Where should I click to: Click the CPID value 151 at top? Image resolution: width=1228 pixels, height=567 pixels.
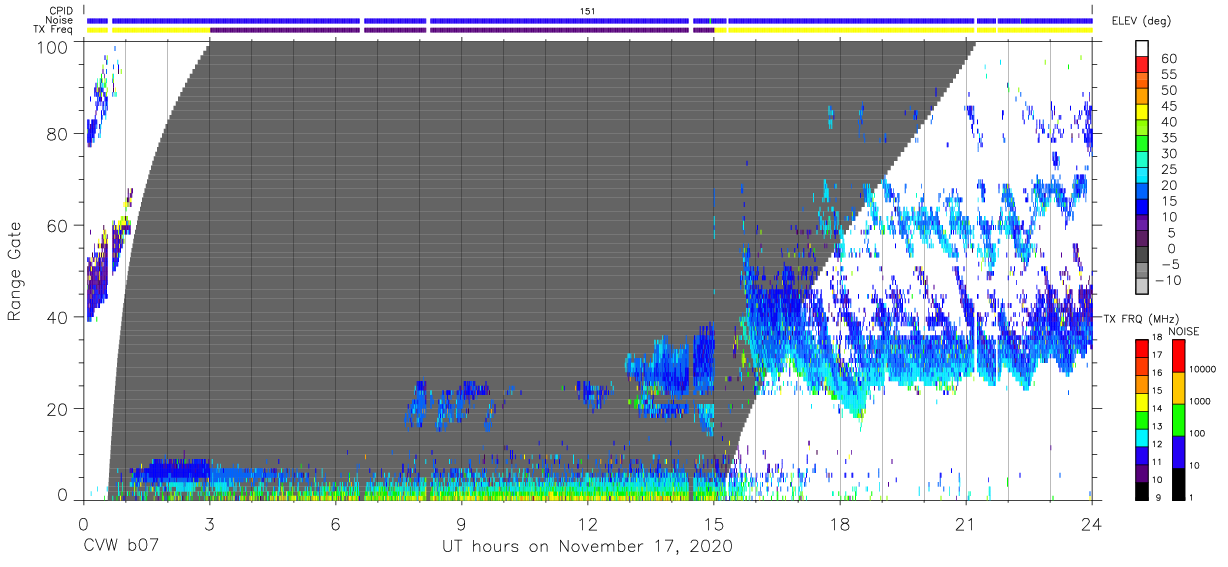click(x=588, y=10)
